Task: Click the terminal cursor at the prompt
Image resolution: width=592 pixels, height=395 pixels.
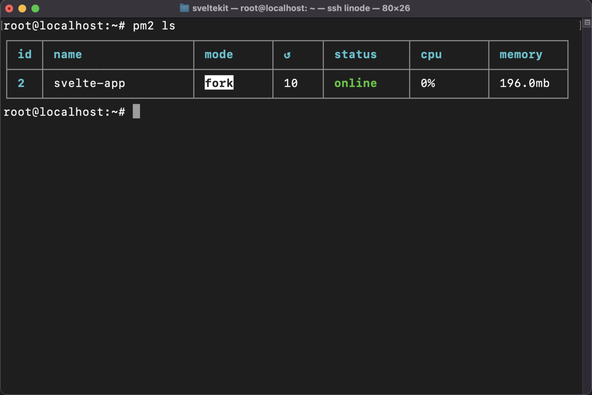Action: coord(136,111)
